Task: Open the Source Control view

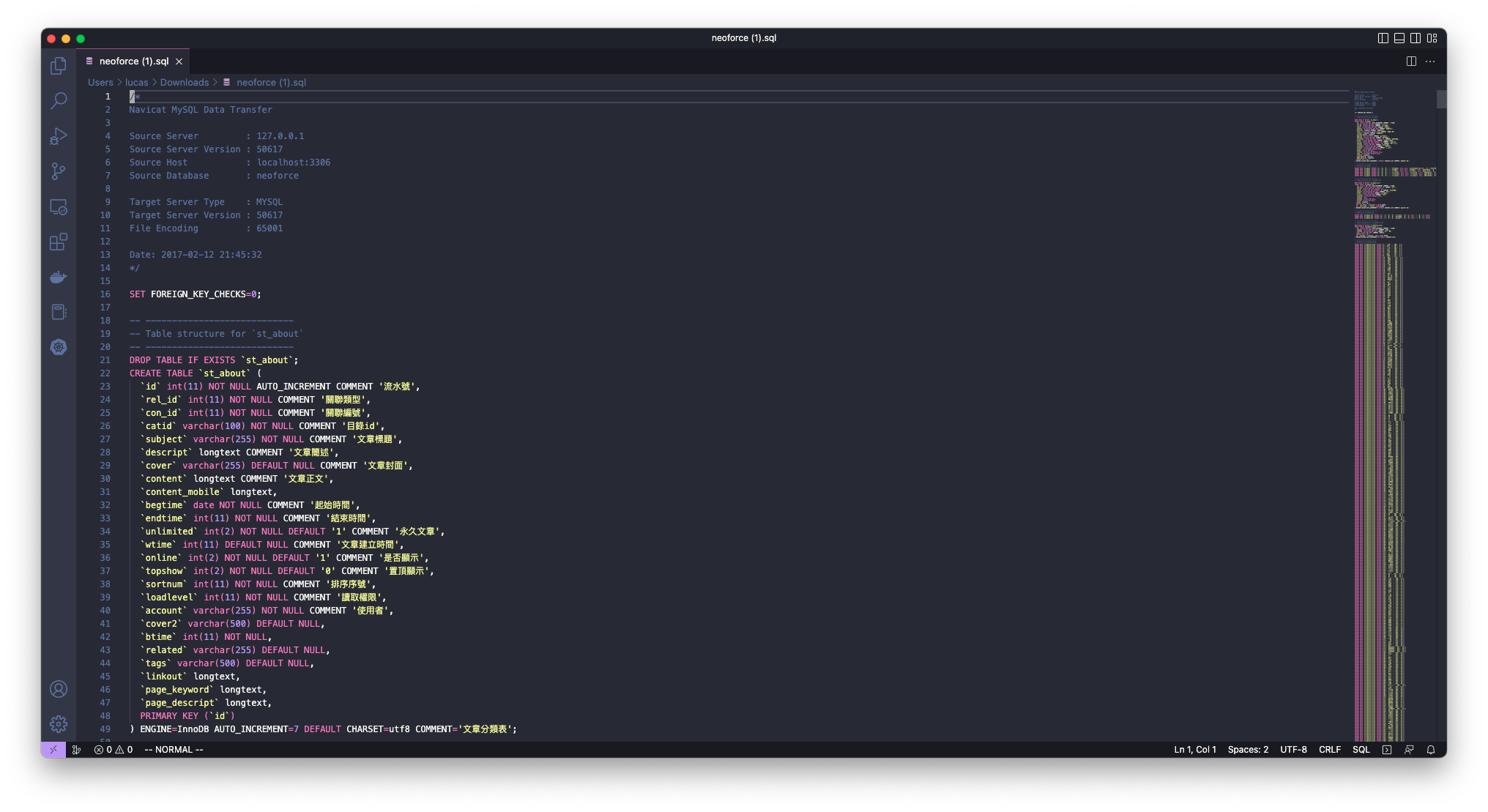Action: click(x=59, y=171)
